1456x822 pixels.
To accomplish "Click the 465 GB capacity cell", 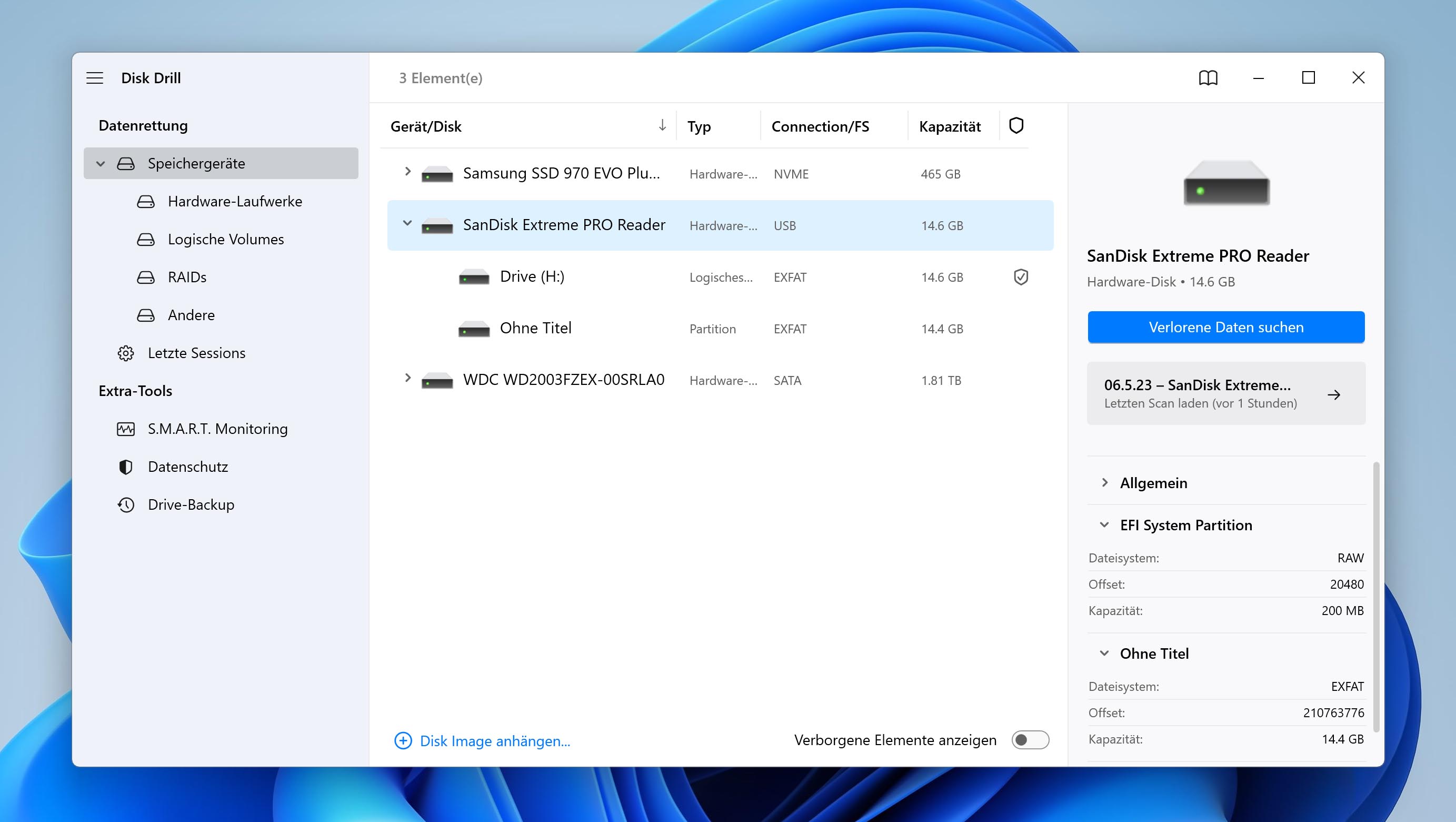I will coord(941,174).
